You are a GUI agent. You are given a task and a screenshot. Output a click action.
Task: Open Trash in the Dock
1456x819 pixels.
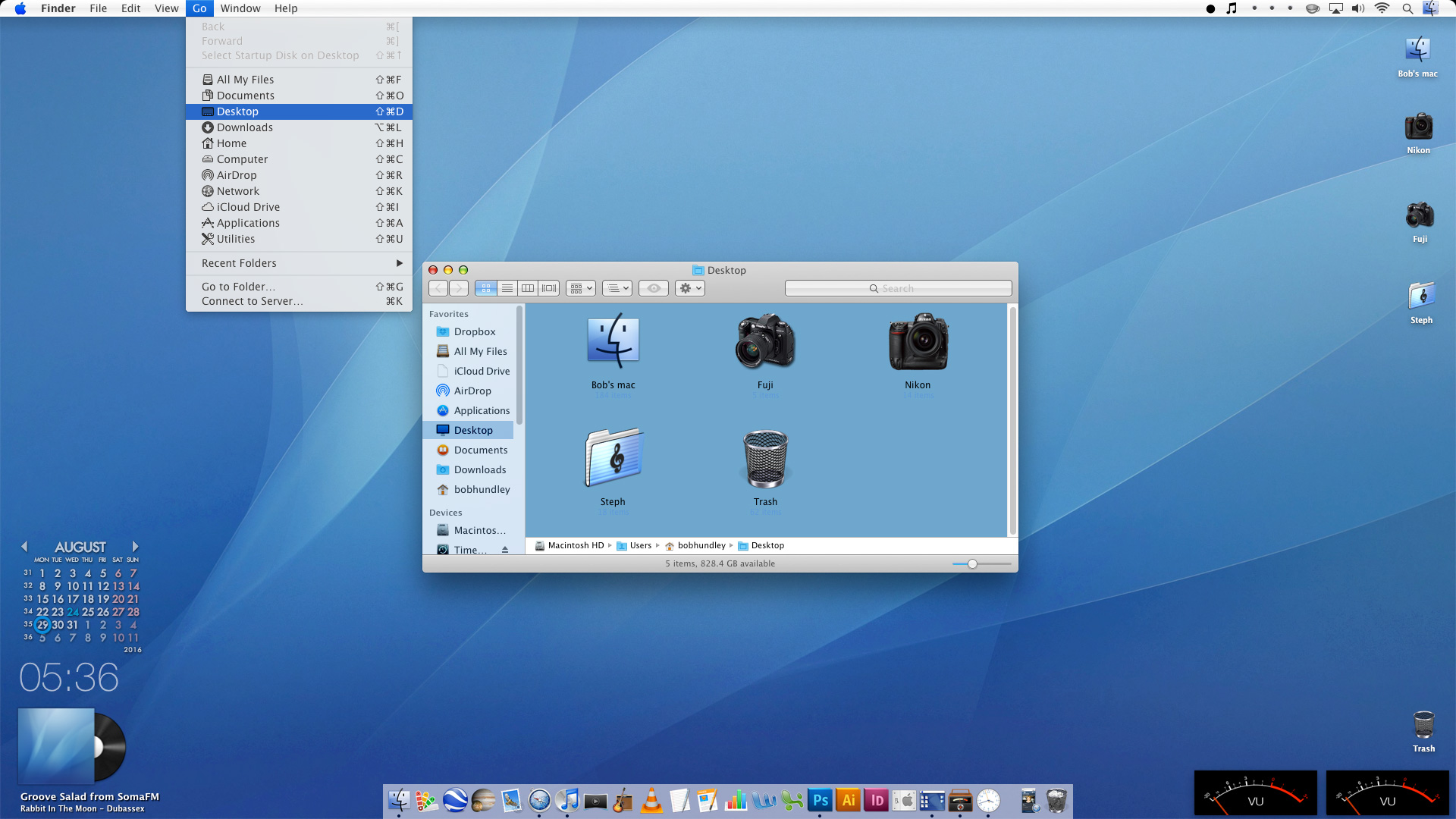(1056, 800)
